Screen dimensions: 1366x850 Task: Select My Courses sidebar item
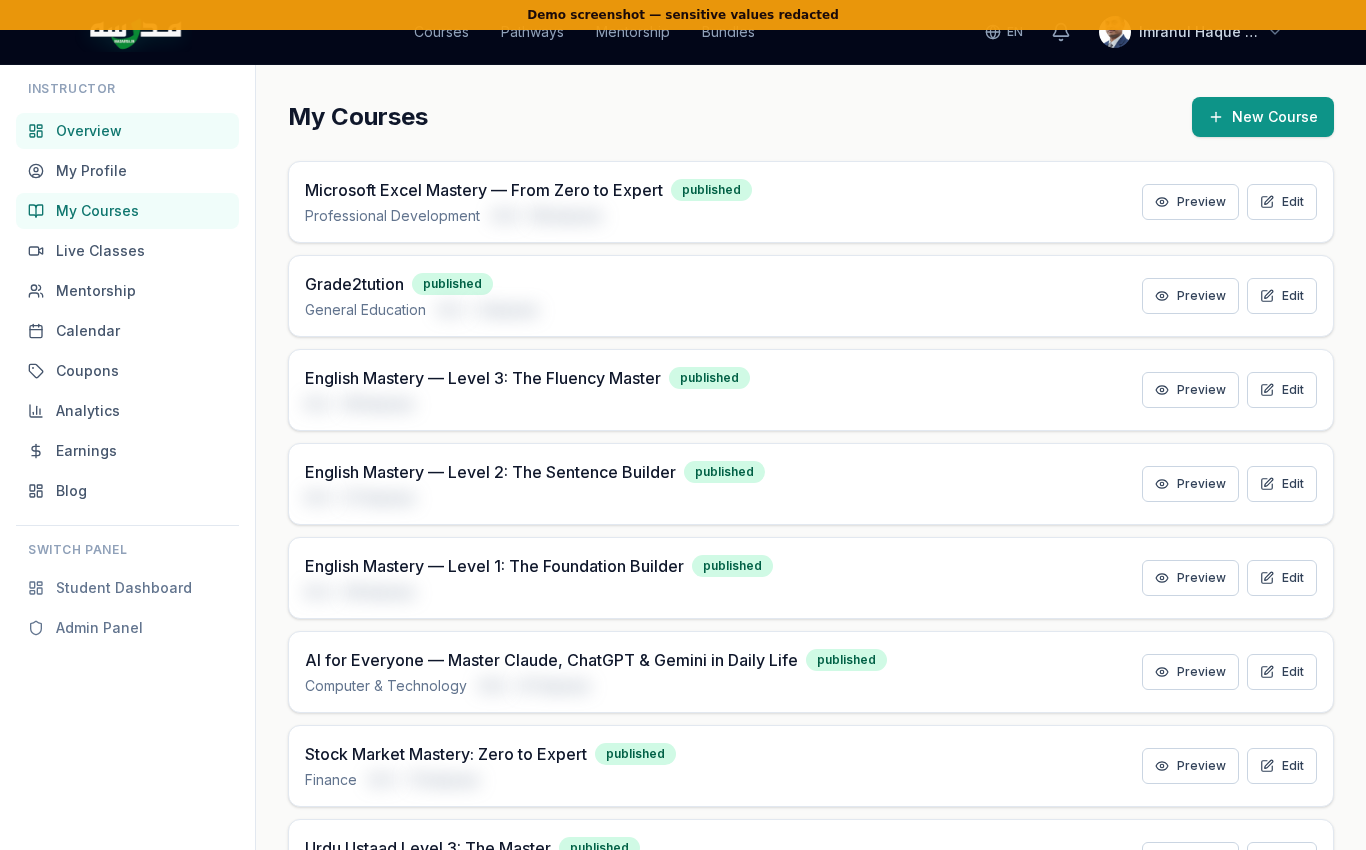[127, 211]
